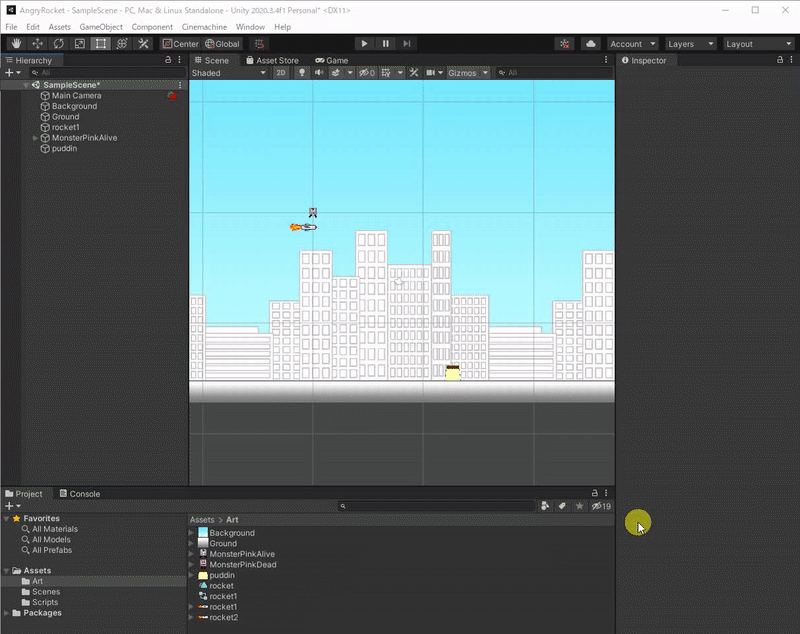
Task: Select the Move tool
Action: click(37, 44)
